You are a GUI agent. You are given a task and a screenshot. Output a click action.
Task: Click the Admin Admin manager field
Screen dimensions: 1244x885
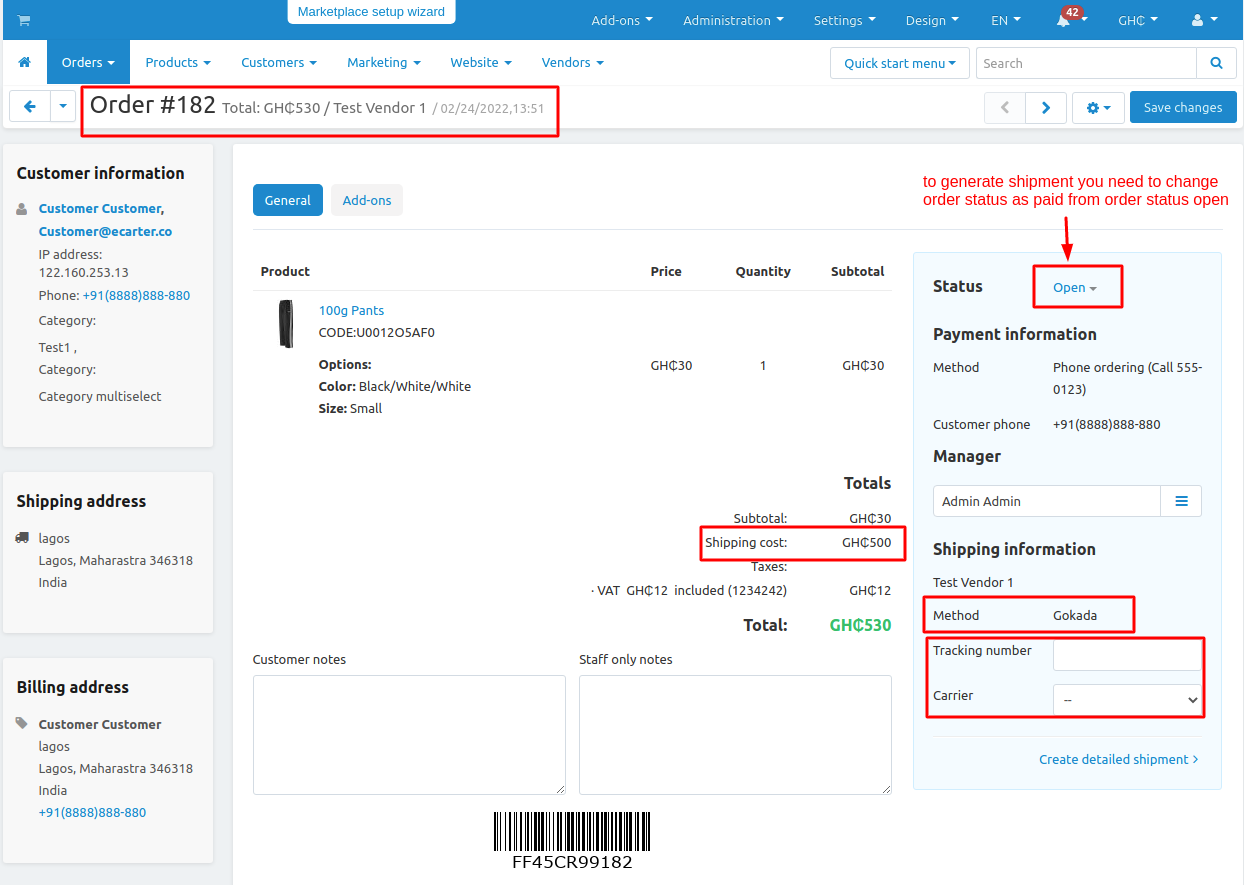click(1047, 501)
